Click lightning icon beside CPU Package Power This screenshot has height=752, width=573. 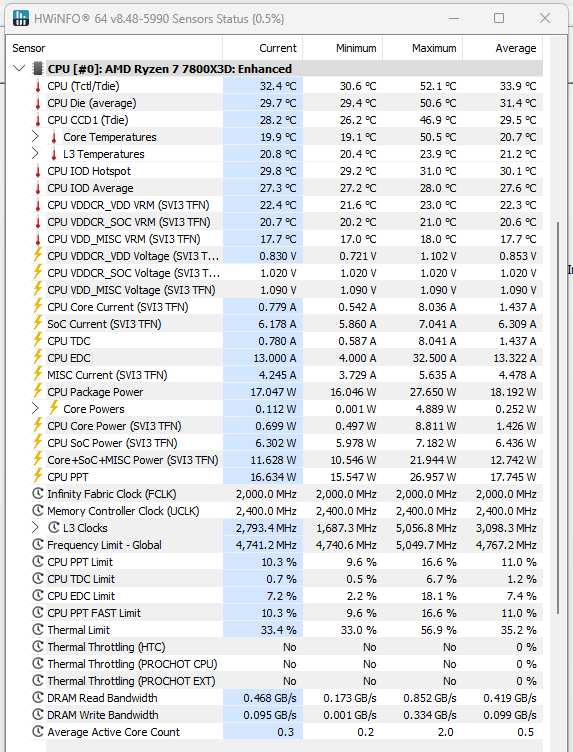38,391
